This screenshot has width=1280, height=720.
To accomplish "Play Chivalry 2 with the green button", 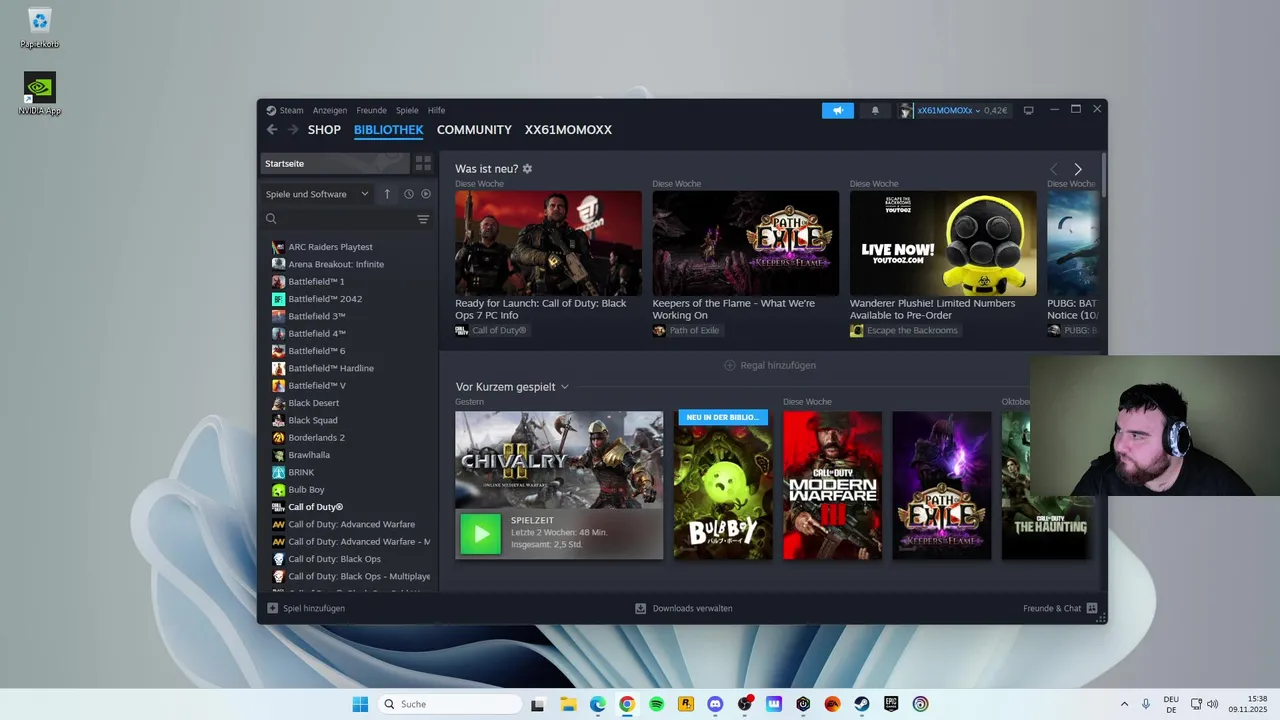I will [481, 534].
